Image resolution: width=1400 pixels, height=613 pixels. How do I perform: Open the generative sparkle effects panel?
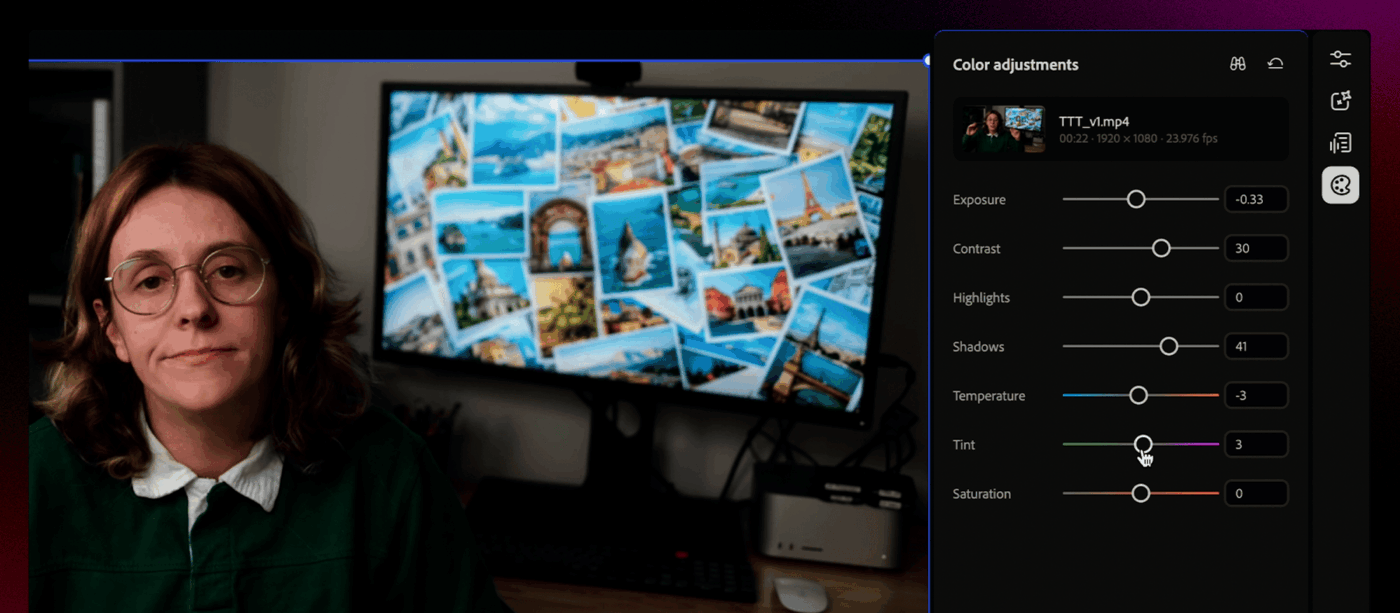click(1340, 101)
